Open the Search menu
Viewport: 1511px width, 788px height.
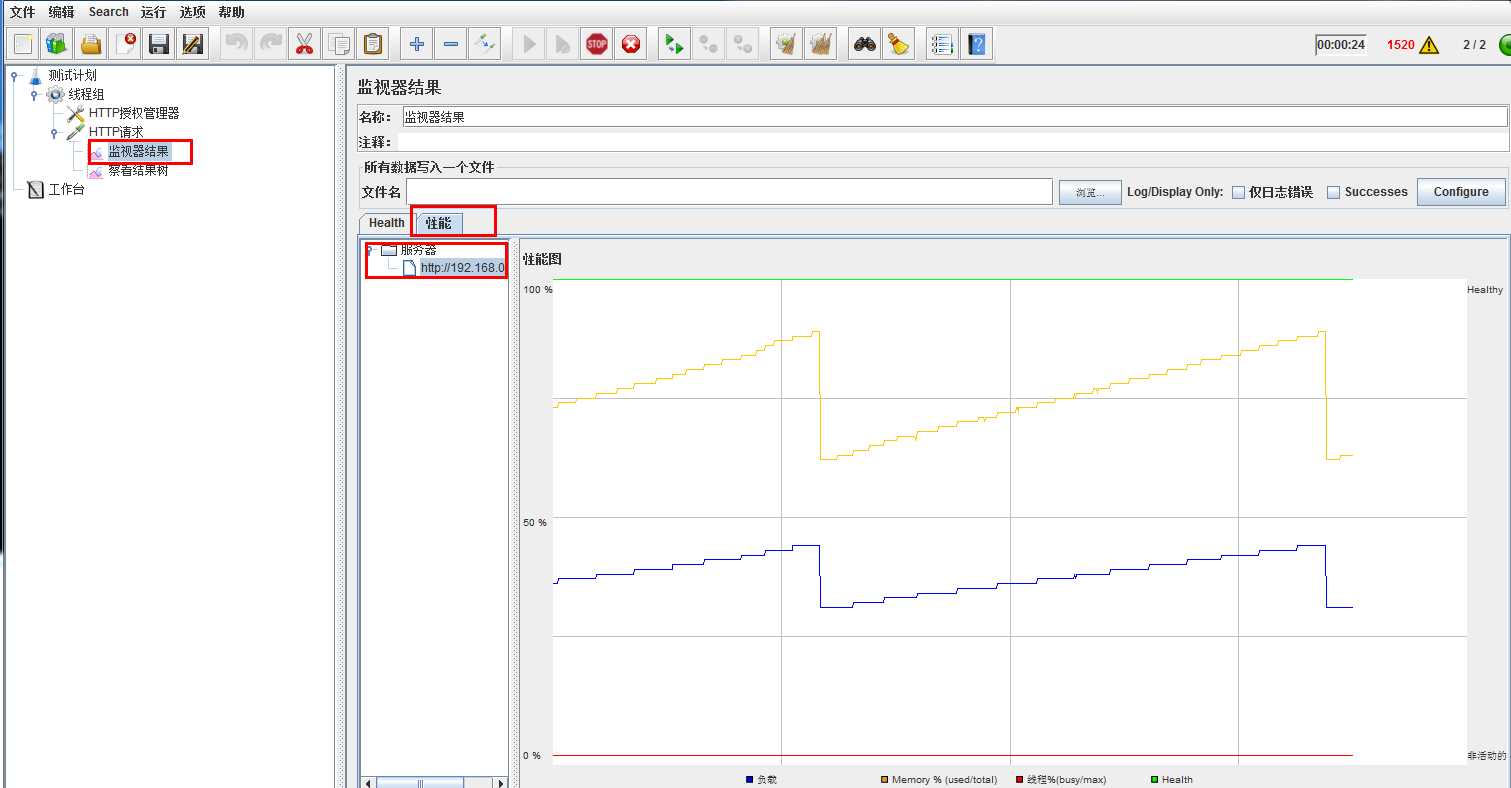108,12
